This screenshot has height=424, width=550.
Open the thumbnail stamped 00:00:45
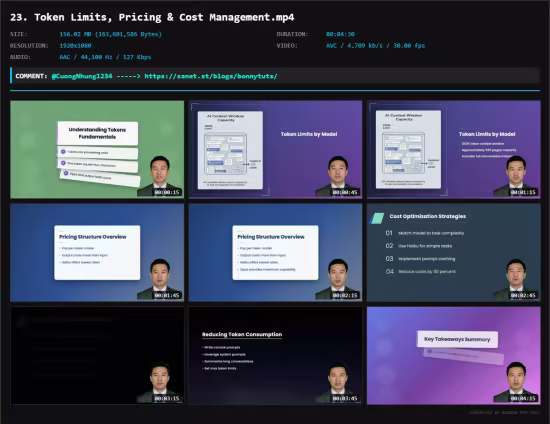pyautogui.click(x=275, y=149)
